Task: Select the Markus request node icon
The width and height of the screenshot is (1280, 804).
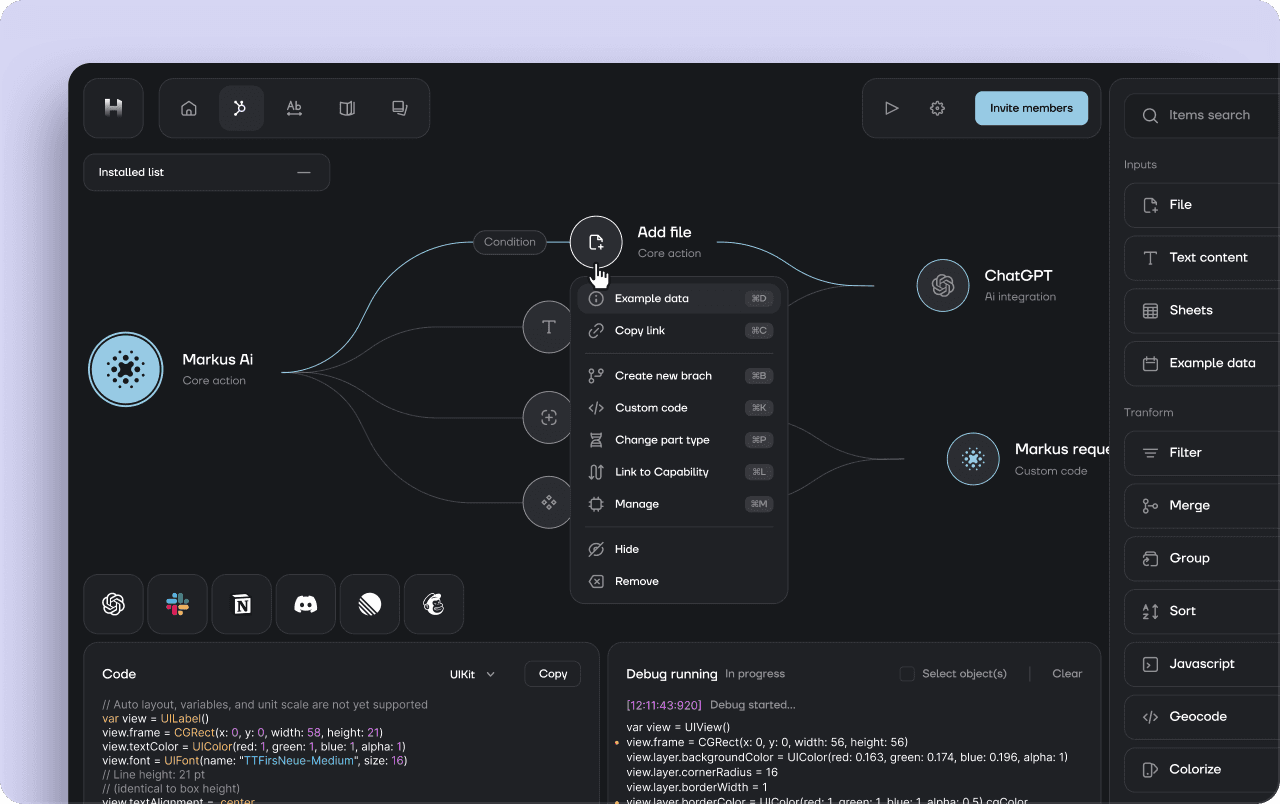Action: [973, 459]
